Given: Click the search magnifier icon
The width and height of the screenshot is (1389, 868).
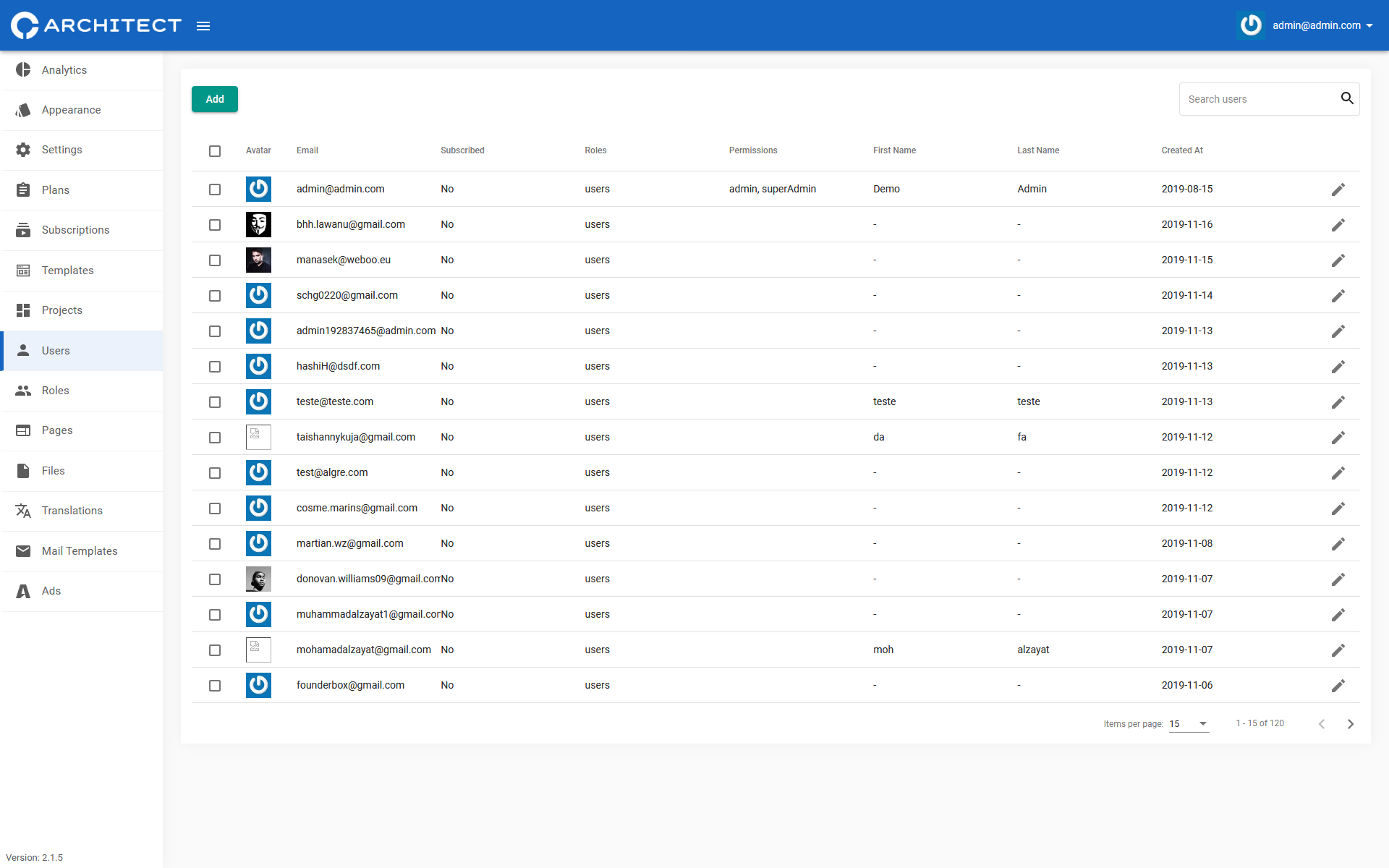Looking at the screenshot, I should tap(1347, 98).
